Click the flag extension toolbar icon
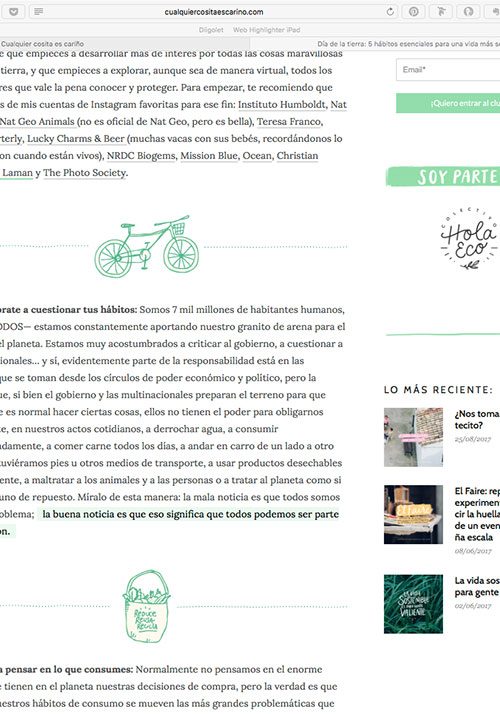Image resolution: width=500 pixels, height=714 pixels. point(441,12)
